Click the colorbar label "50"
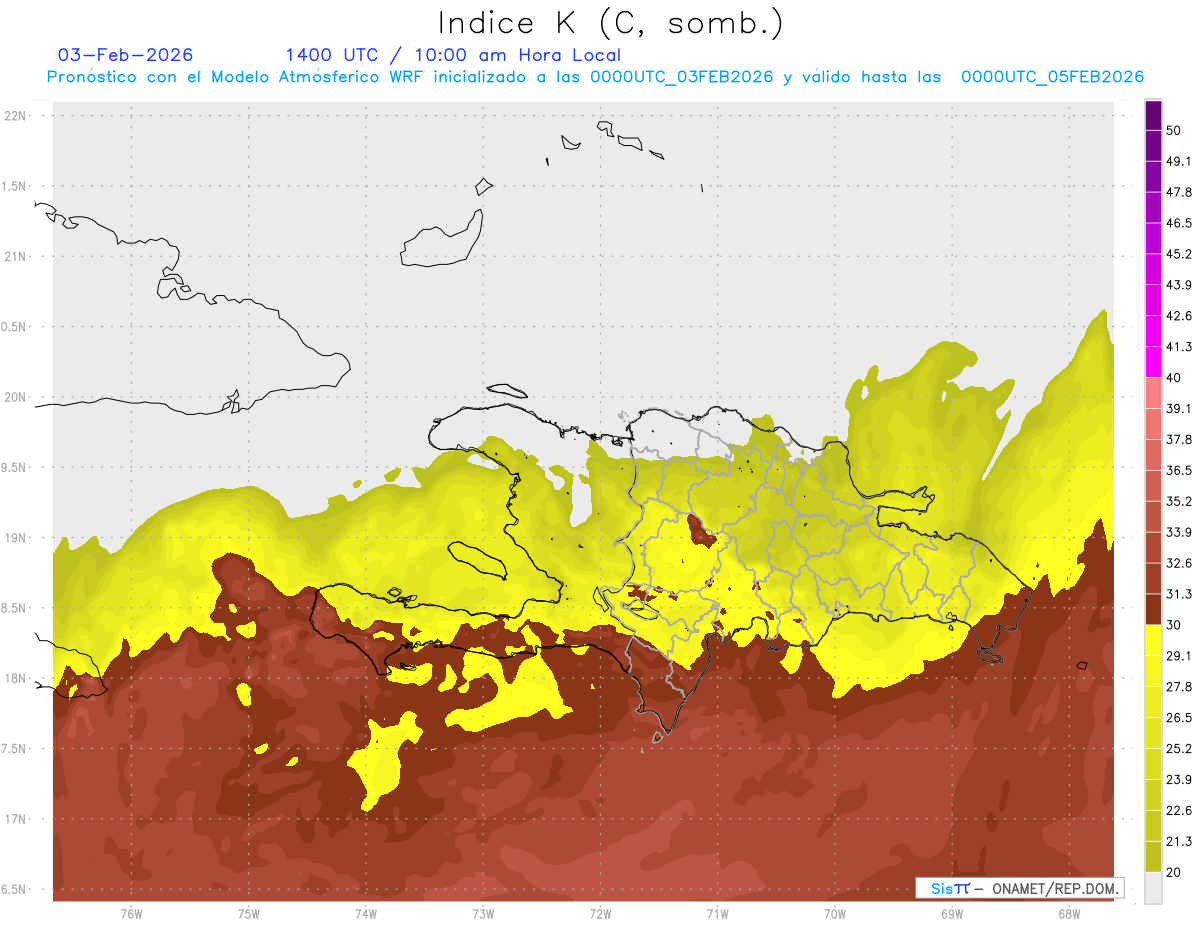 coord(1175,131)
